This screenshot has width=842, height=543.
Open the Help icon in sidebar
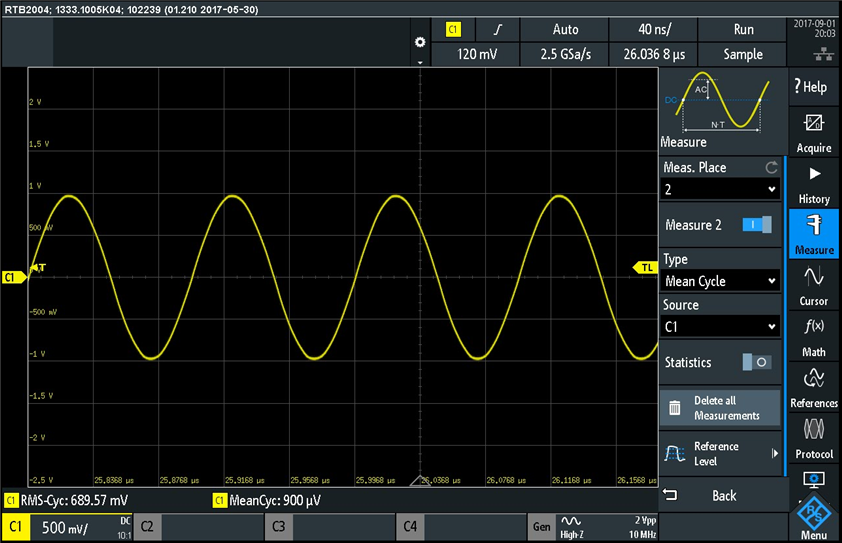pos(814,87)
